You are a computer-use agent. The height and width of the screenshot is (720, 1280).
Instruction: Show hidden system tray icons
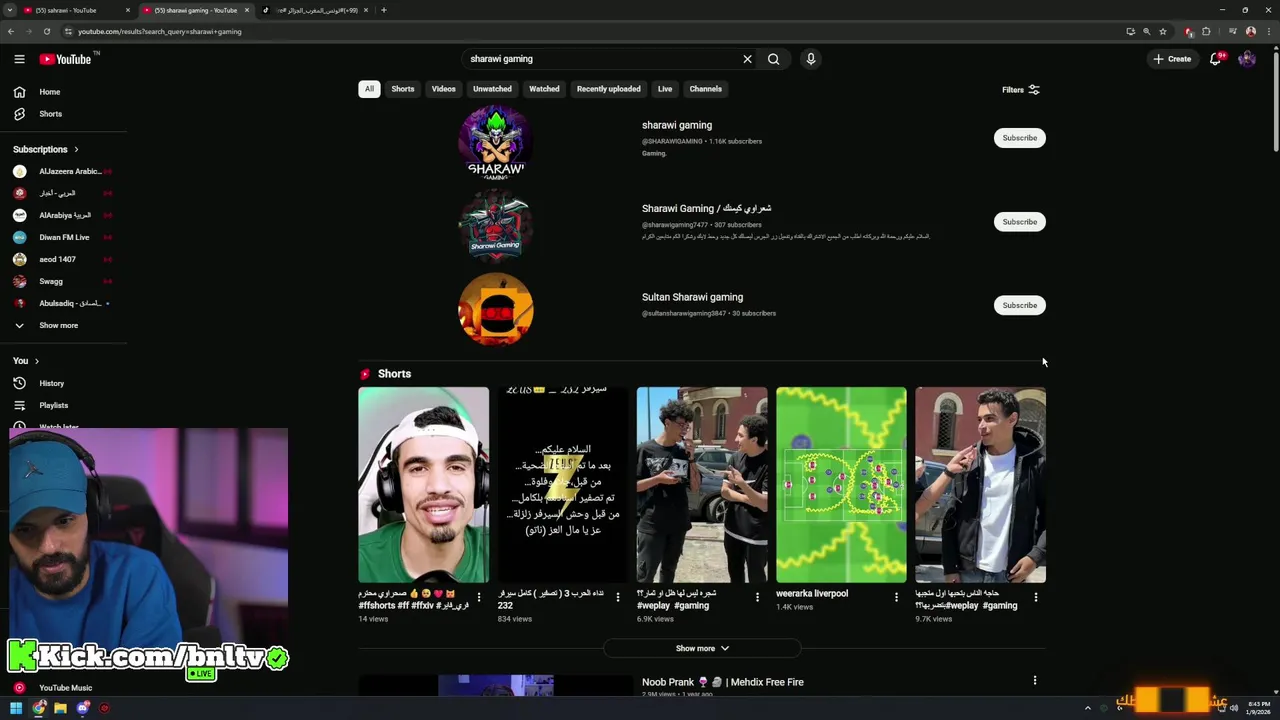(x=1088, y=708)
